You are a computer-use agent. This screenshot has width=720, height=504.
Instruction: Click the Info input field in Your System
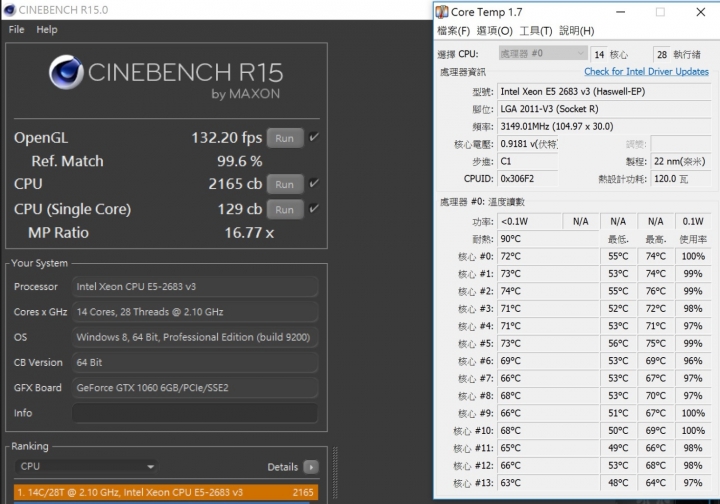click(195, 413)
